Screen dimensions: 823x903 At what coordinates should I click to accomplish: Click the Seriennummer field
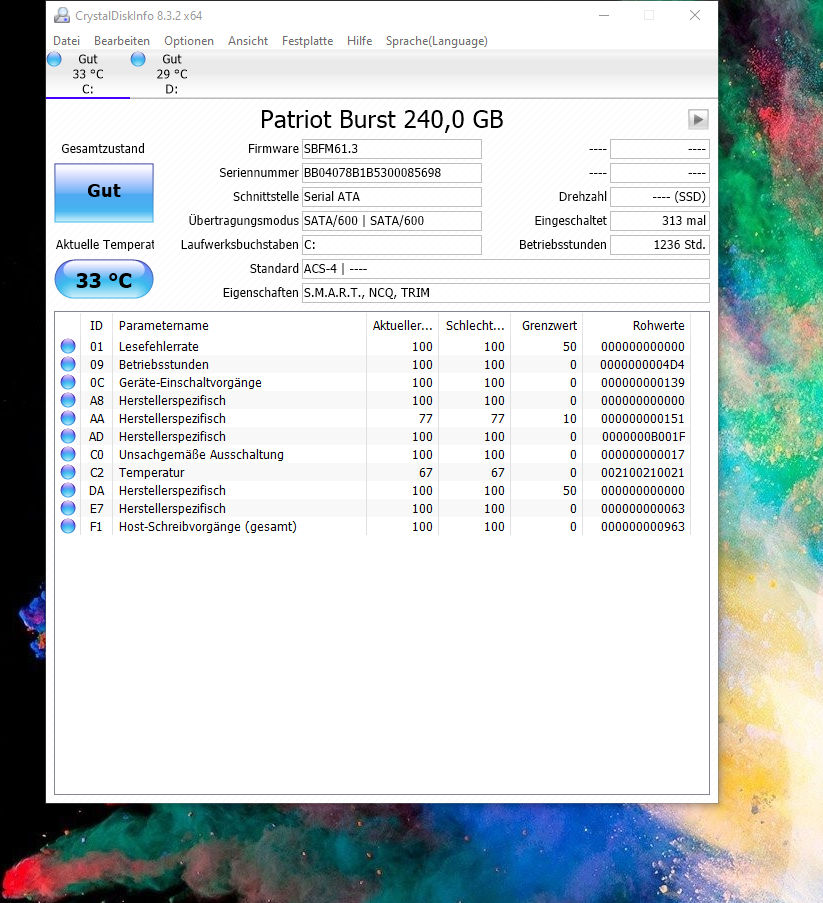[x=392, y=173]
